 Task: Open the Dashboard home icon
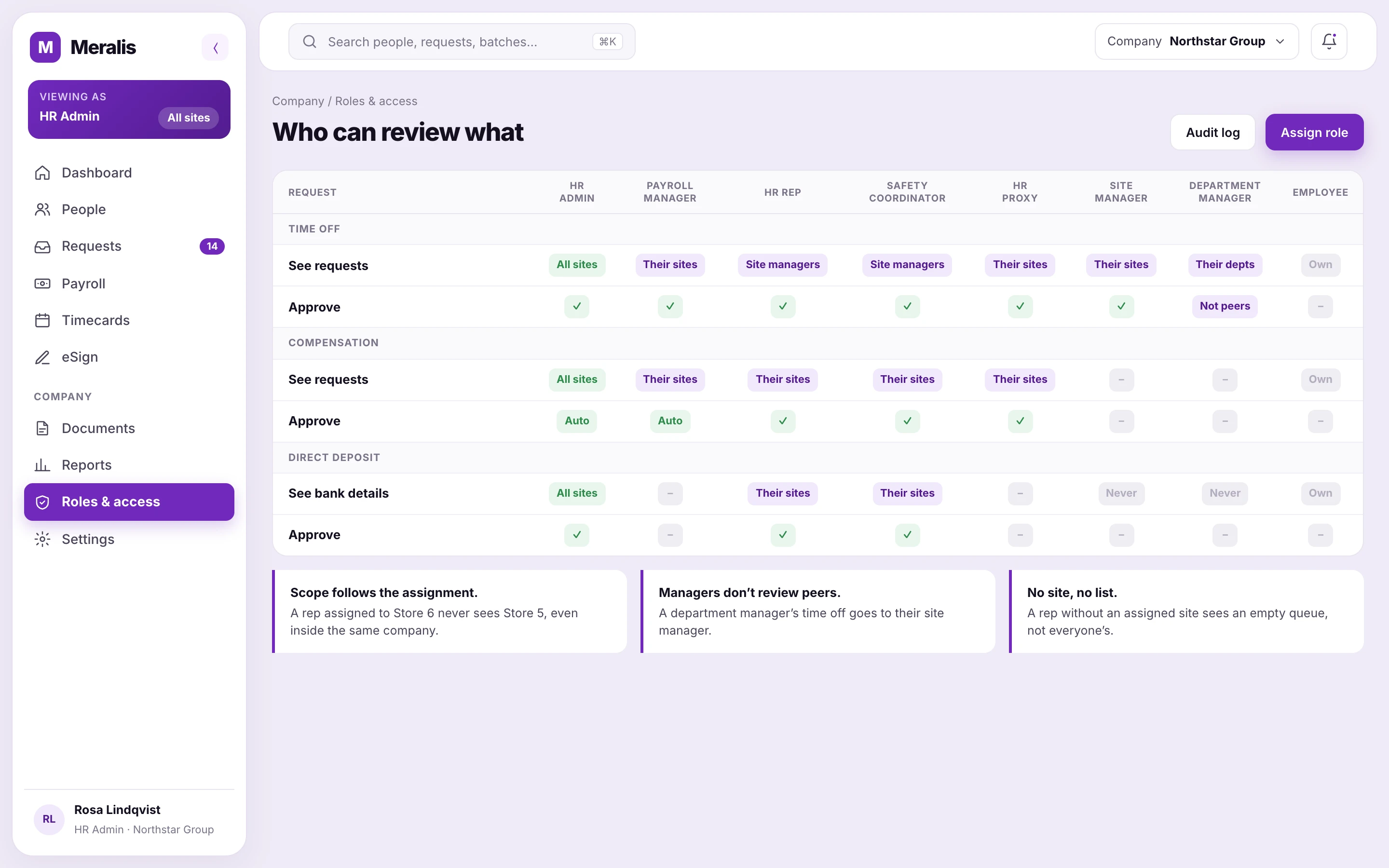(x=42, y=173)
